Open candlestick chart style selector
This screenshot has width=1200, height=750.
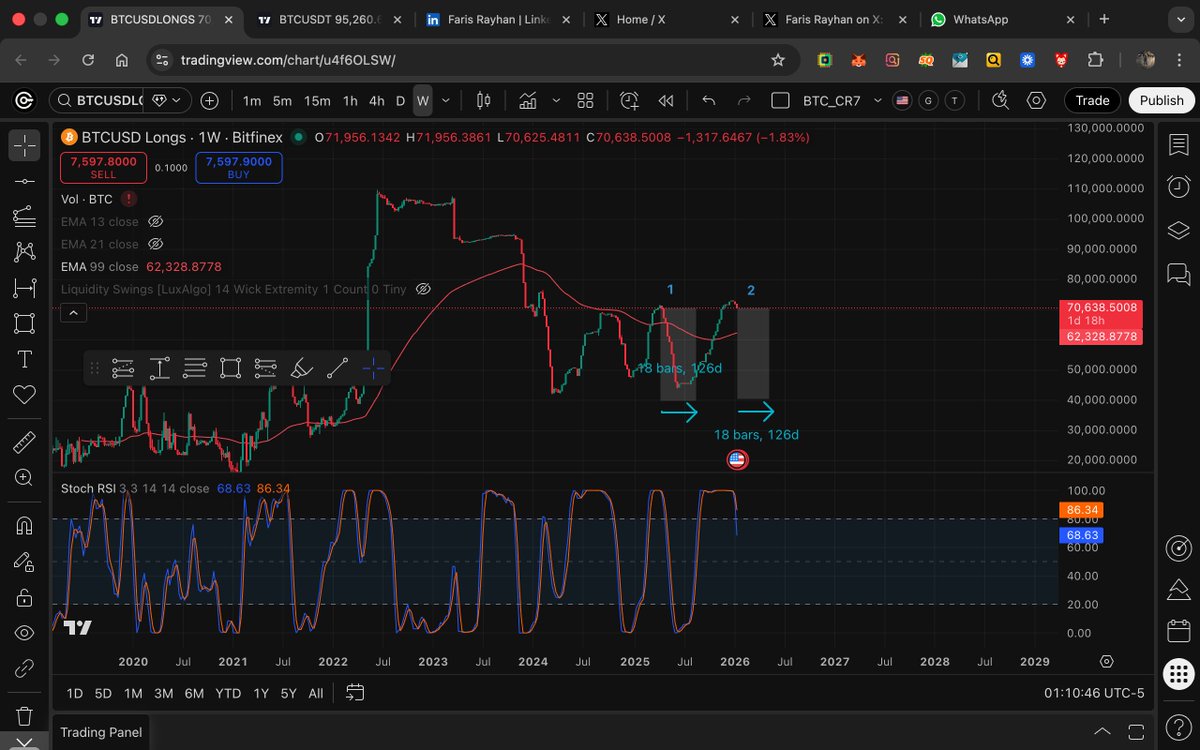click(x=484, y=100)
